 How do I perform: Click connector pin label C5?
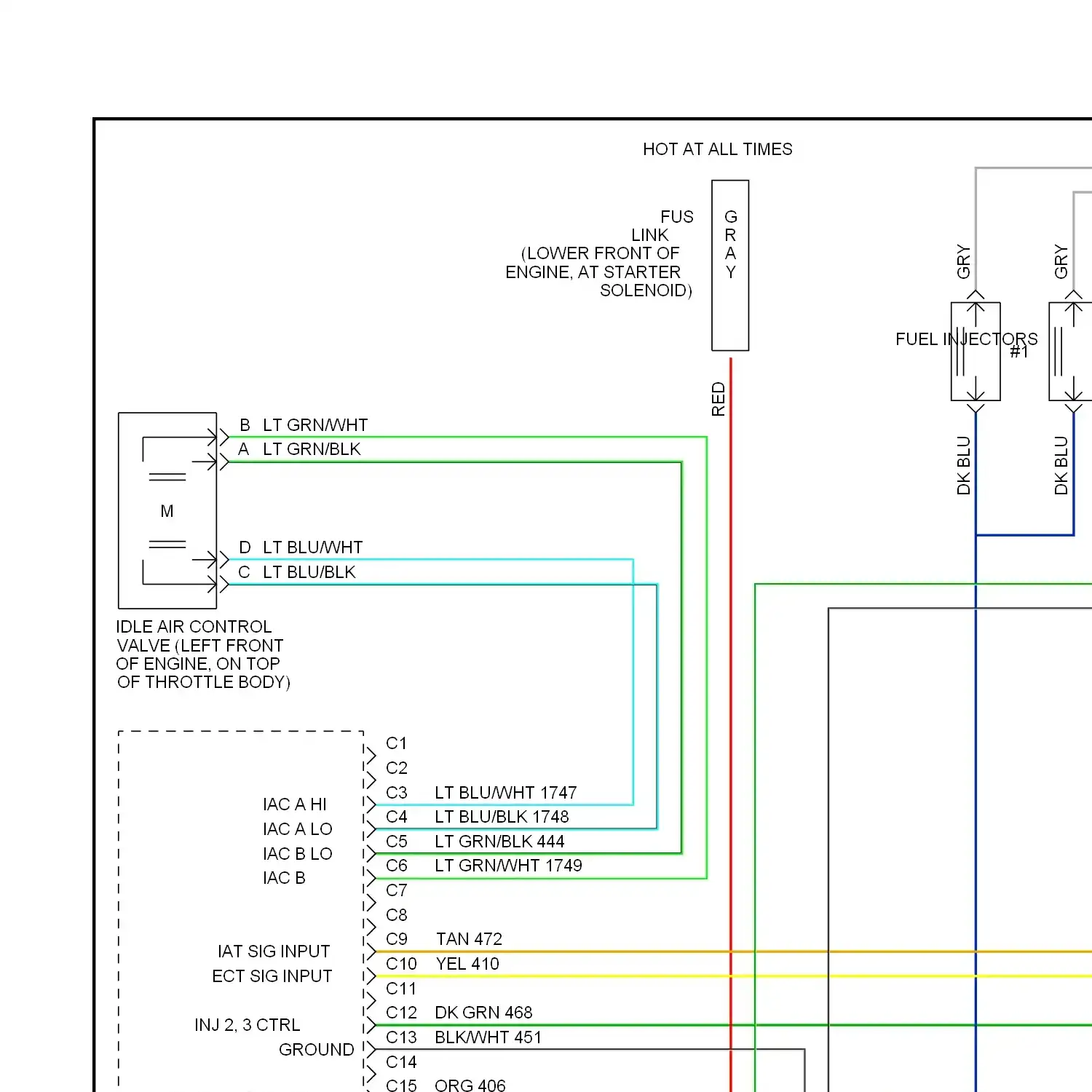click(x=397, y=842)
